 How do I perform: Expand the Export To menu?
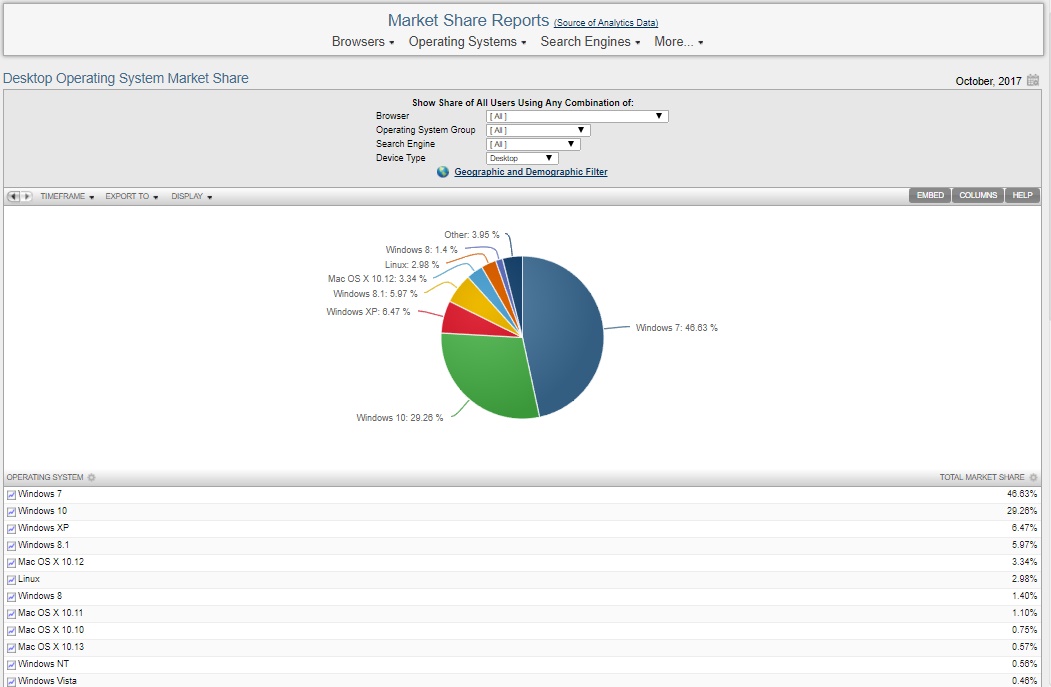point(131,196)
